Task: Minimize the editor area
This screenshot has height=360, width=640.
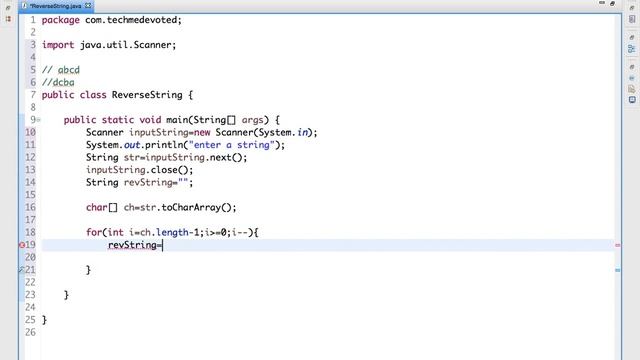Action: tap(602, 3)
